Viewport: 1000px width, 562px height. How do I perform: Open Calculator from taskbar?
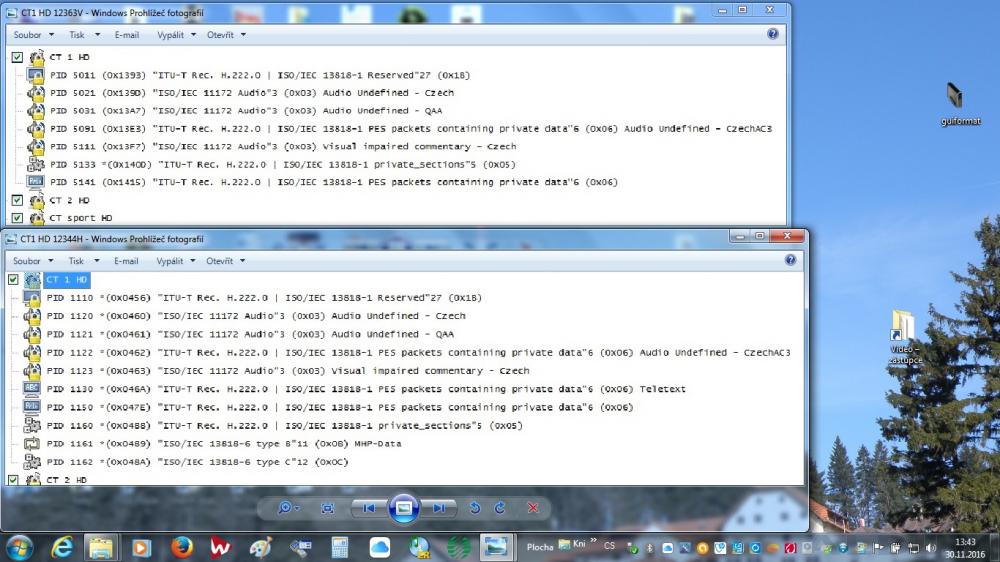(x=340, y=547)
